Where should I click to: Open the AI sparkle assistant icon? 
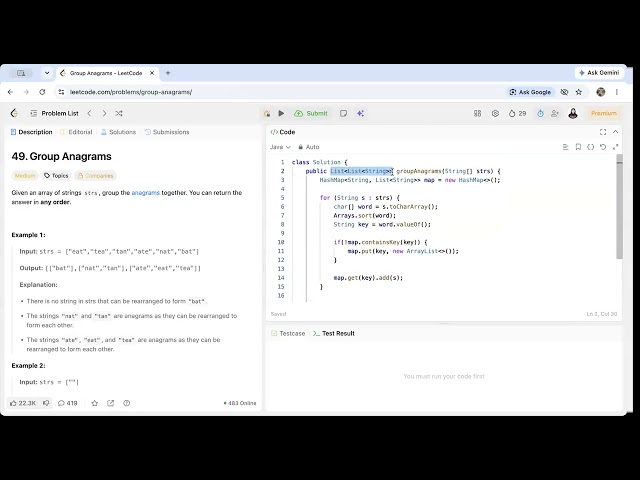point(360,113)
